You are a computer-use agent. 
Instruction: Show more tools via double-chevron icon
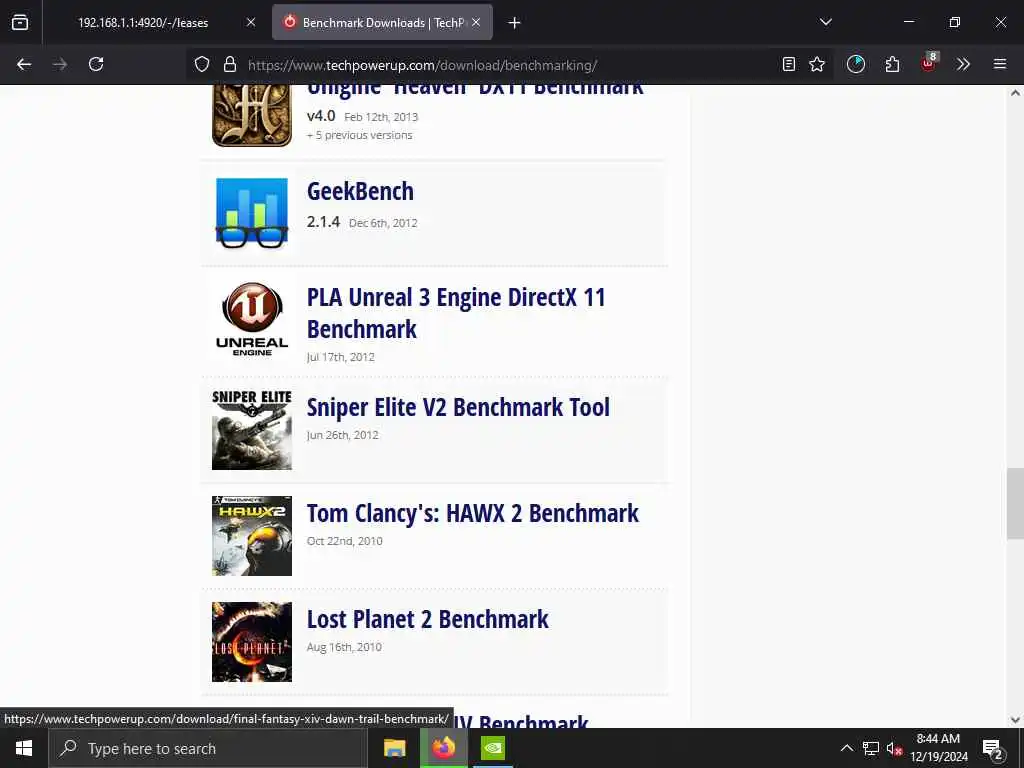click(x=963, y=64)
